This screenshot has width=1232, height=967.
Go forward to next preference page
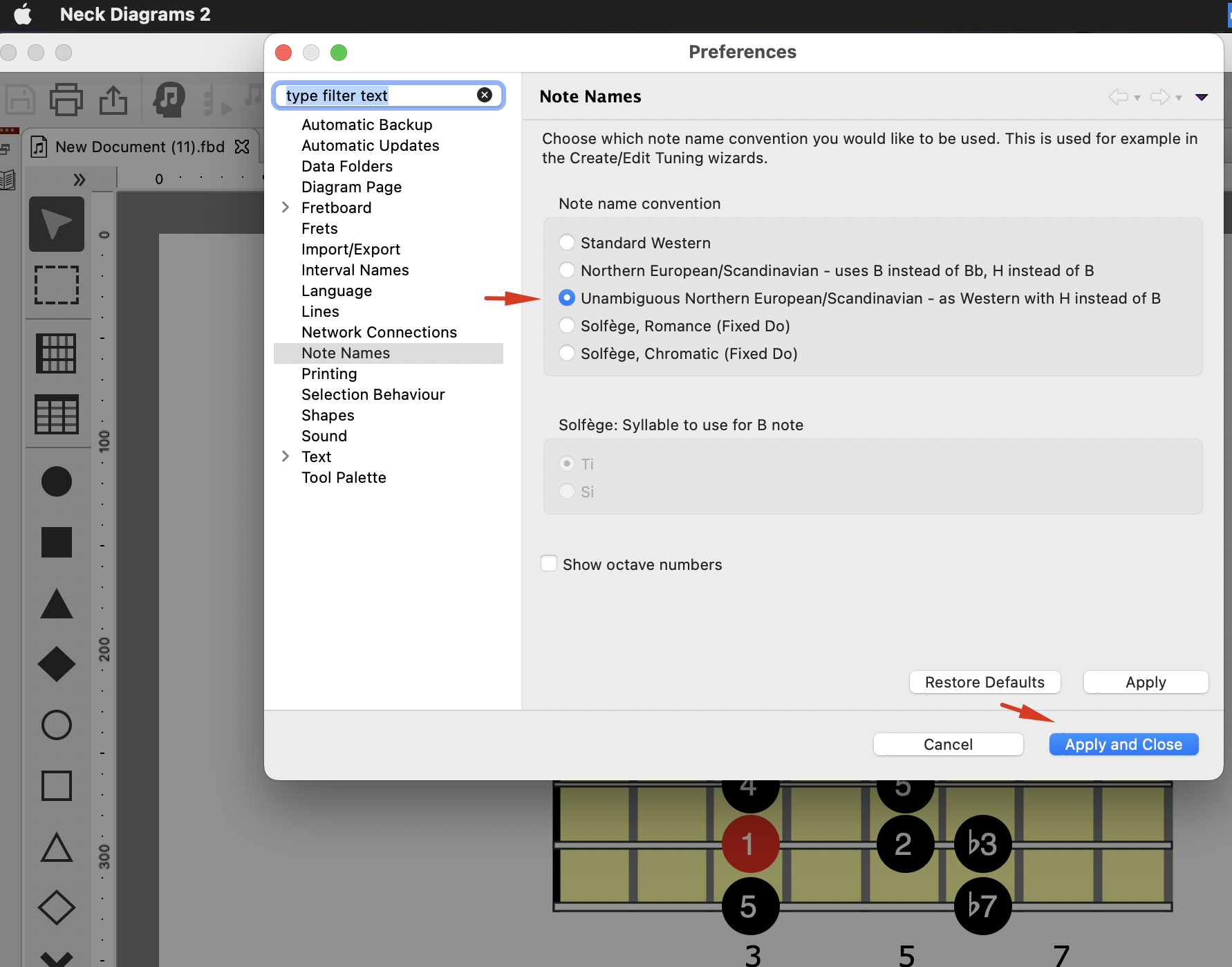point(1160,97)
